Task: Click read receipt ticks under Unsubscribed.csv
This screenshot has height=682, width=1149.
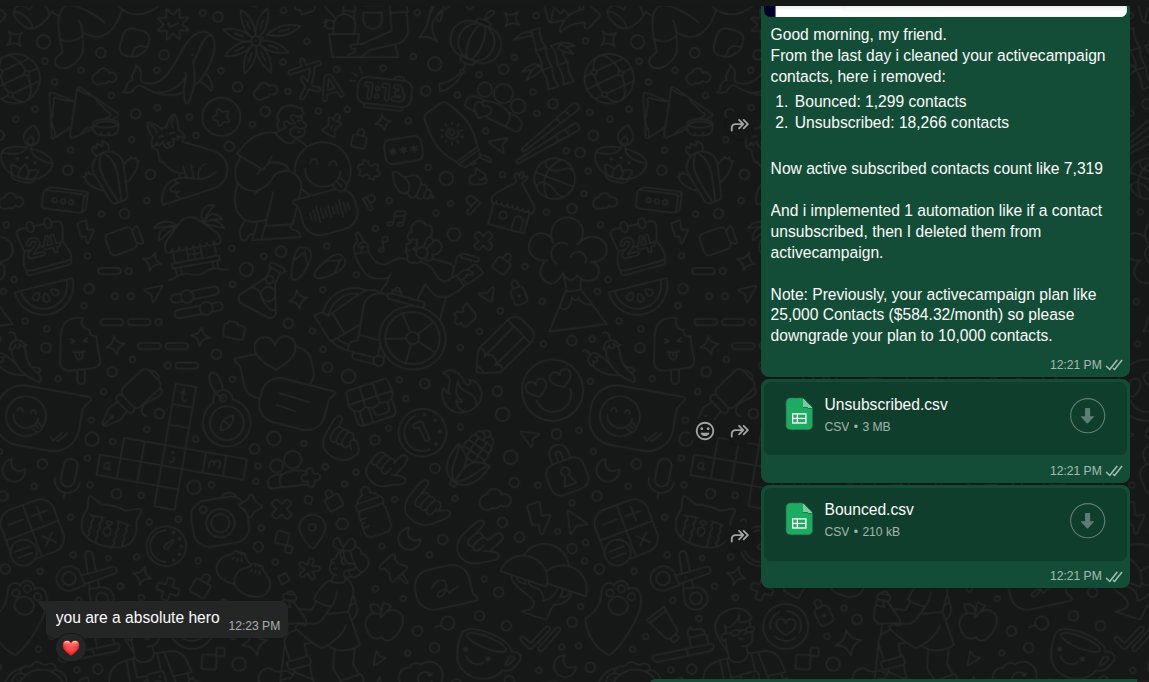Action: [1114, 471]
